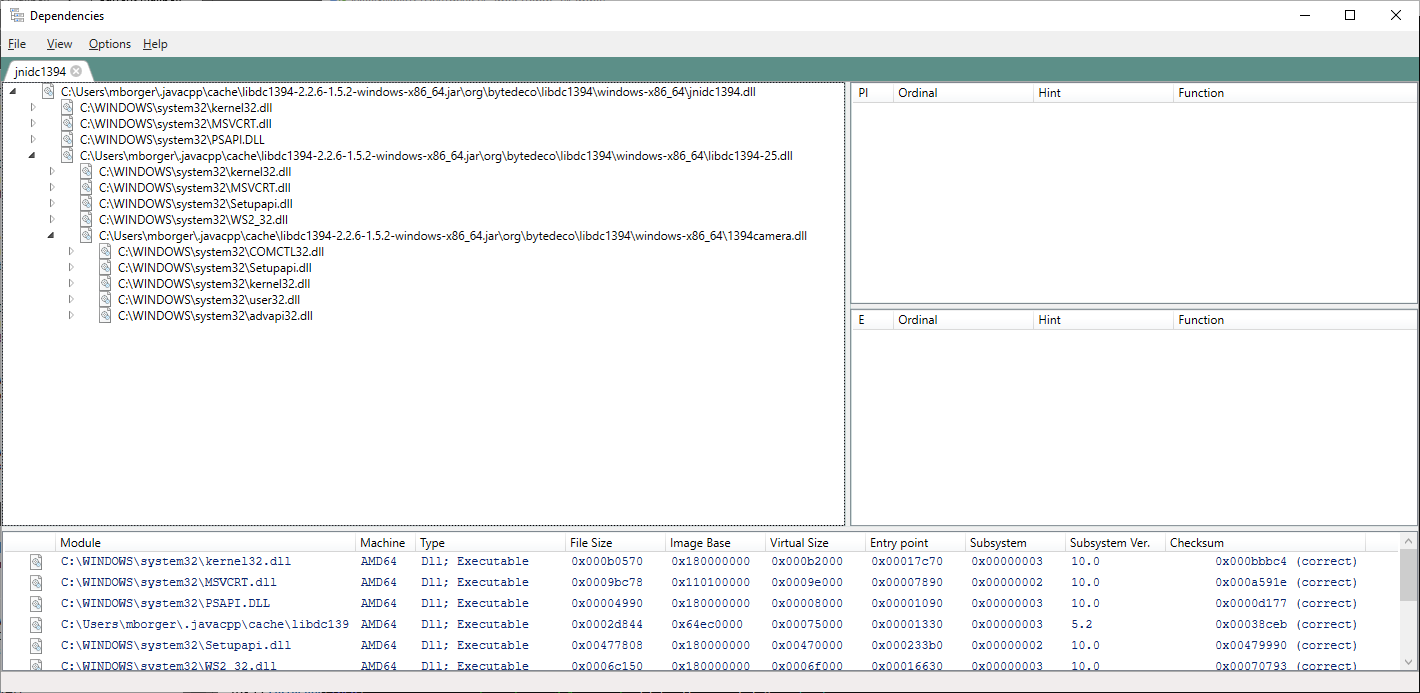The image size is (1420, 693).
Task: Click the DLL icon beside the WS2_32.dll tree entry
Action: point(85,219)
